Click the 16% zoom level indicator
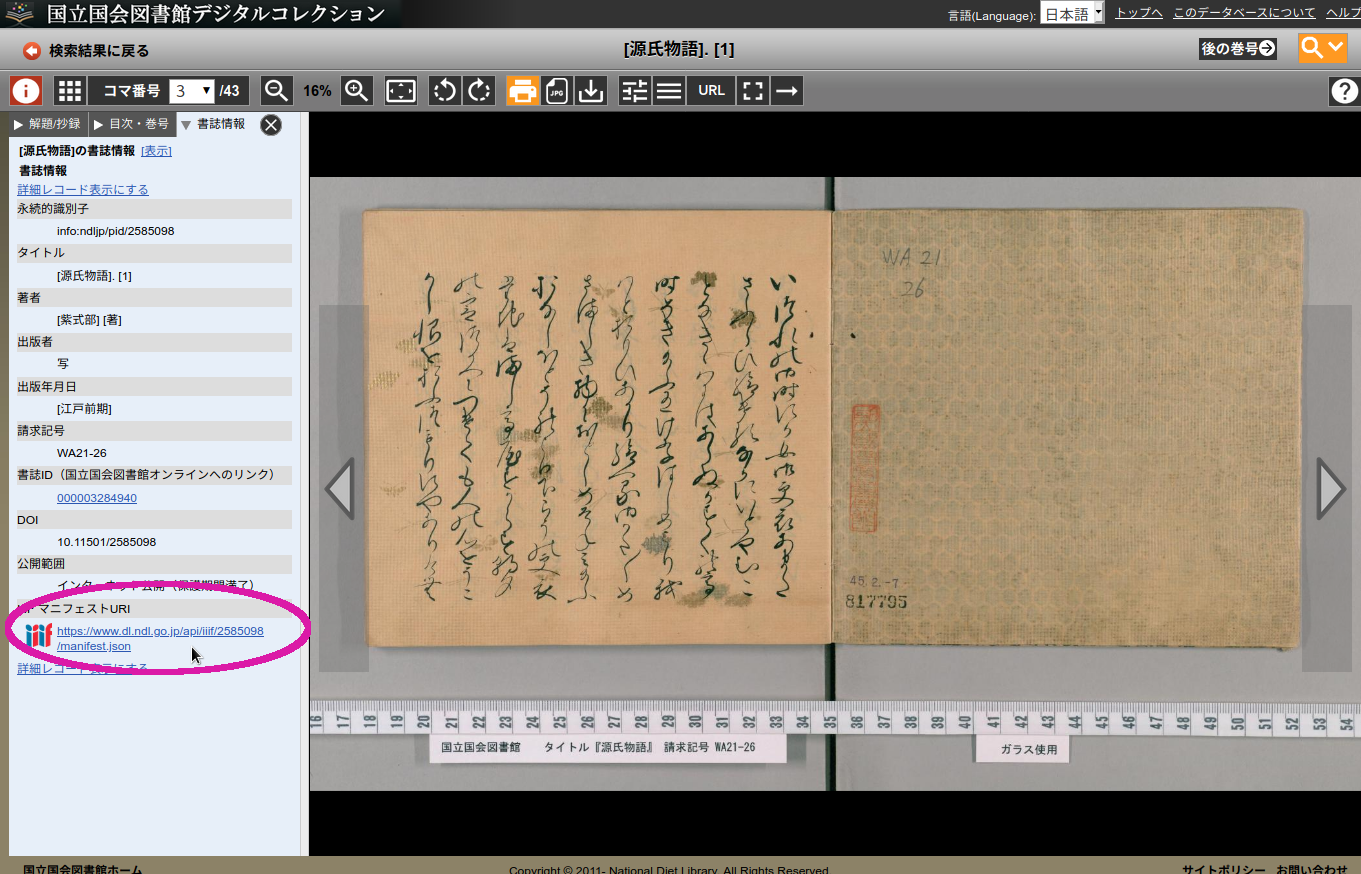The height and width of the screenshot is (874, 1361). (x=317, y=90)
